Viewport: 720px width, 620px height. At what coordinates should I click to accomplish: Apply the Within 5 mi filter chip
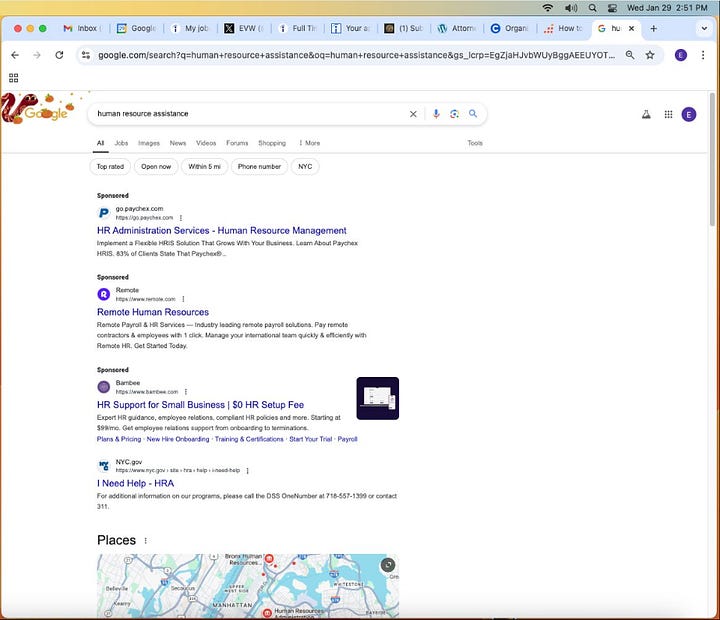click(204, 167)
